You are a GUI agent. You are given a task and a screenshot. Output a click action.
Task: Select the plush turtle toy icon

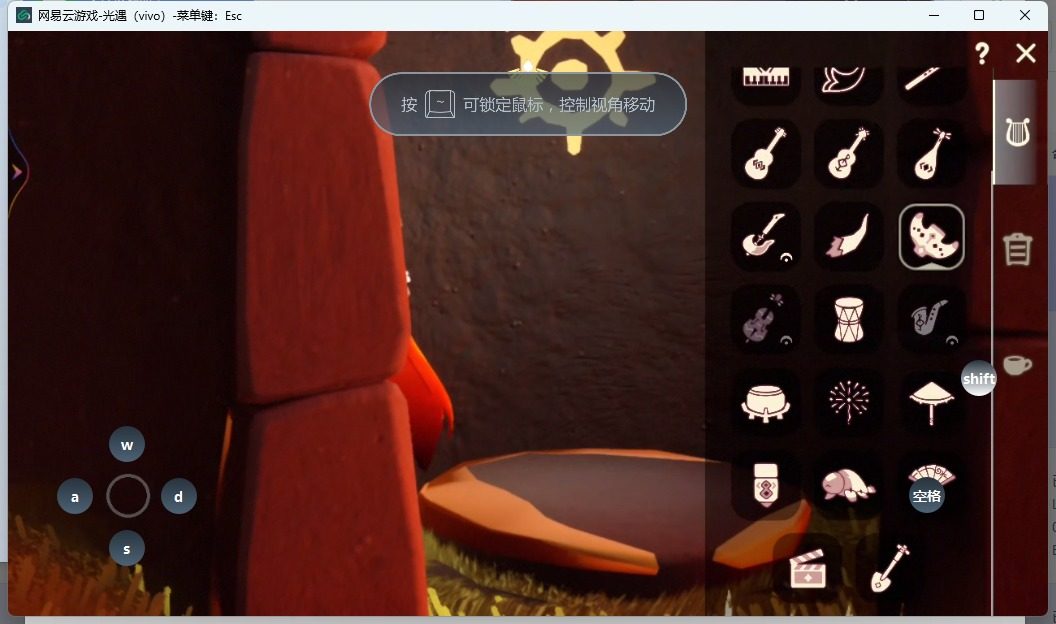pos(848,485)
